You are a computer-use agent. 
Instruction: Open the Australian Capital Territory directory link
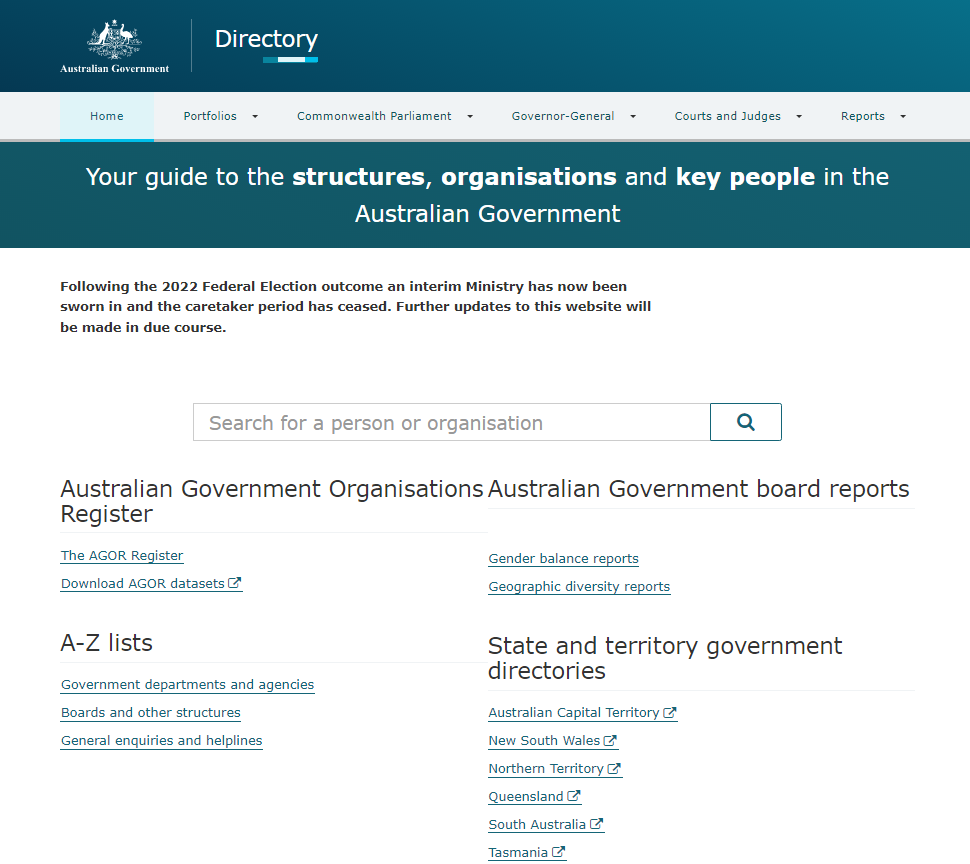coord(573,712)
